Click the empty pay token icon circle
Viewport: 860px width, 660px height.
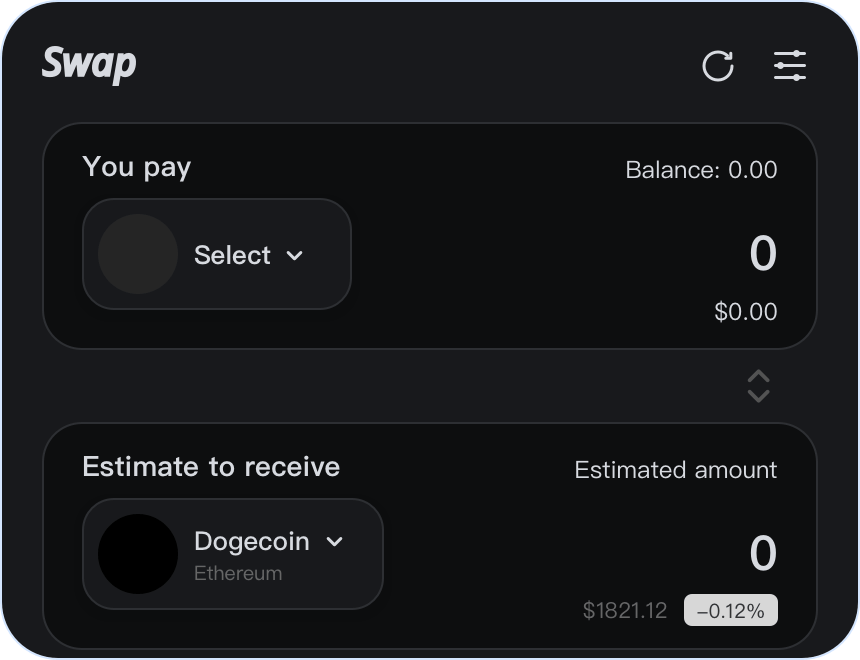[x=138, y=254]
